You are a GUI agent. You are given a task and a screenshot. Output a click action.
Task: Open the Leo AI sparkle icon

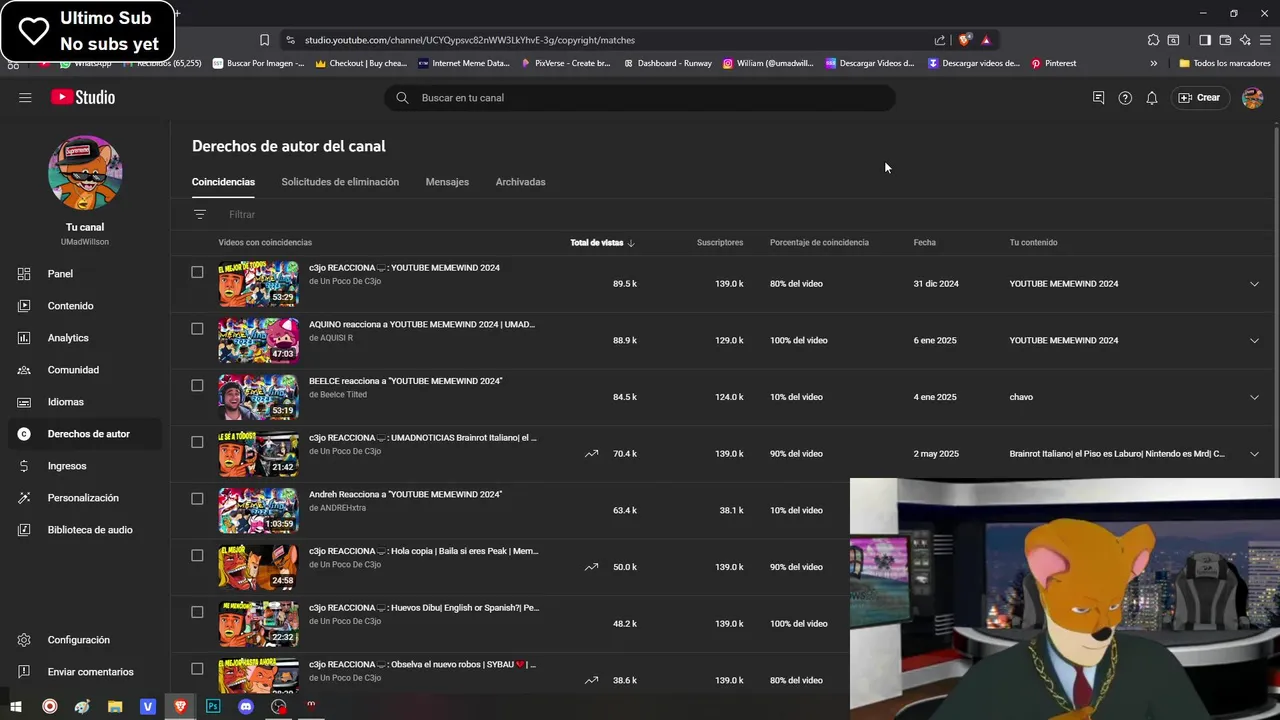click(1245, 40)
